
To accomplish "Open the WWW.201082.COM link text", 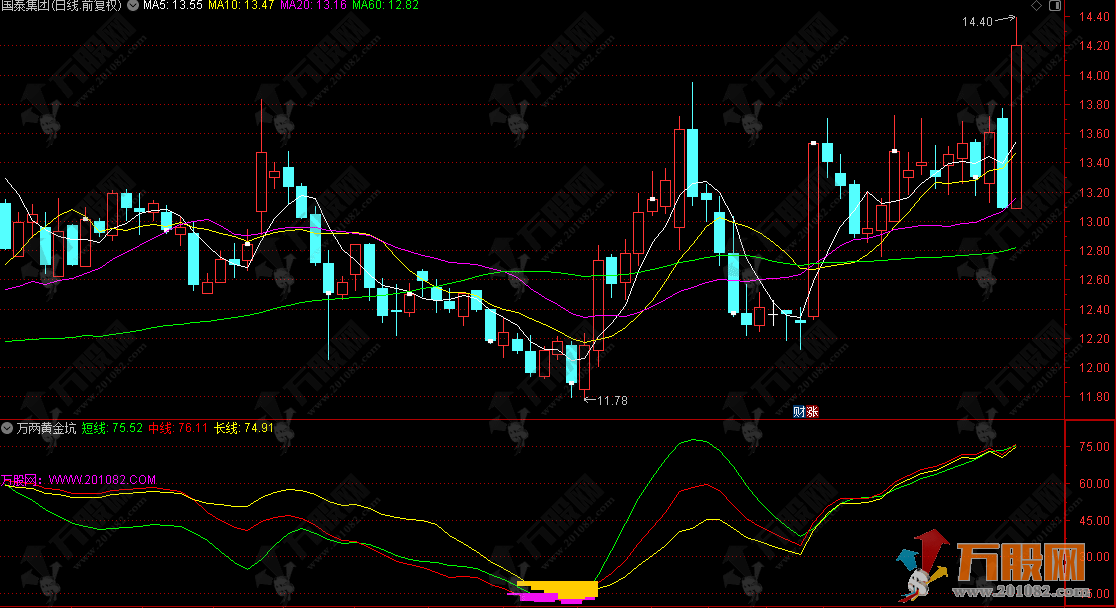I will point(102,480).
